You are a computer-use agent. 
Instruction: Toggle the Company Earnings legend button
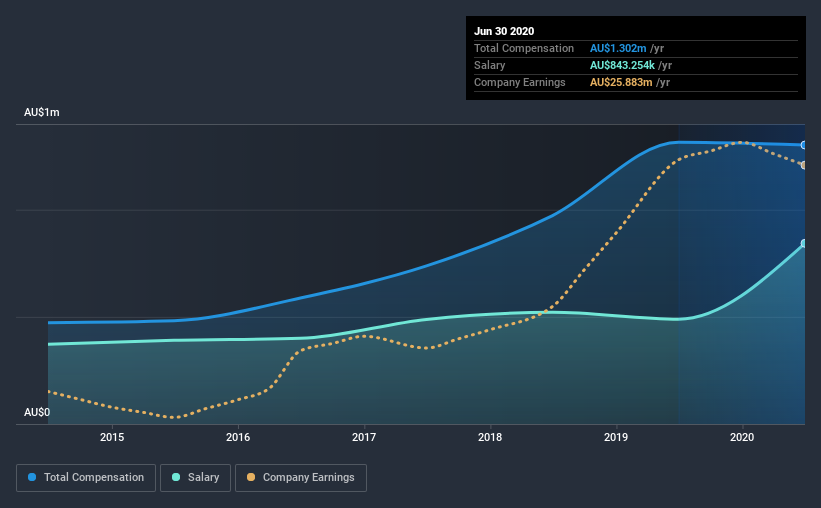pyautogui.click(x=301, y=478)
